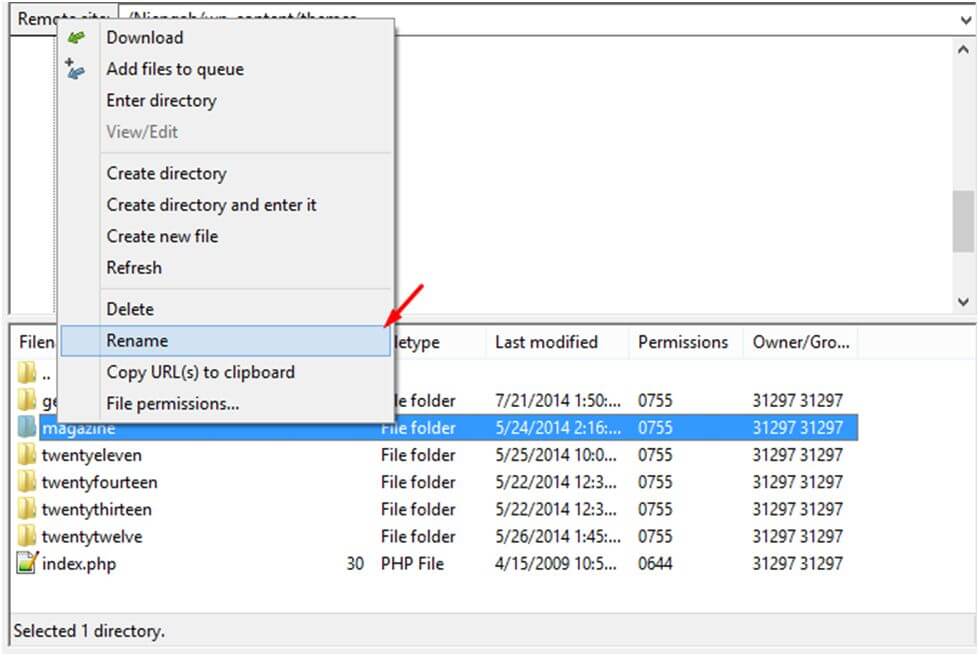Select the twentytwelve folder name
The width and height of the screenshot is (979, 656).
92,537
